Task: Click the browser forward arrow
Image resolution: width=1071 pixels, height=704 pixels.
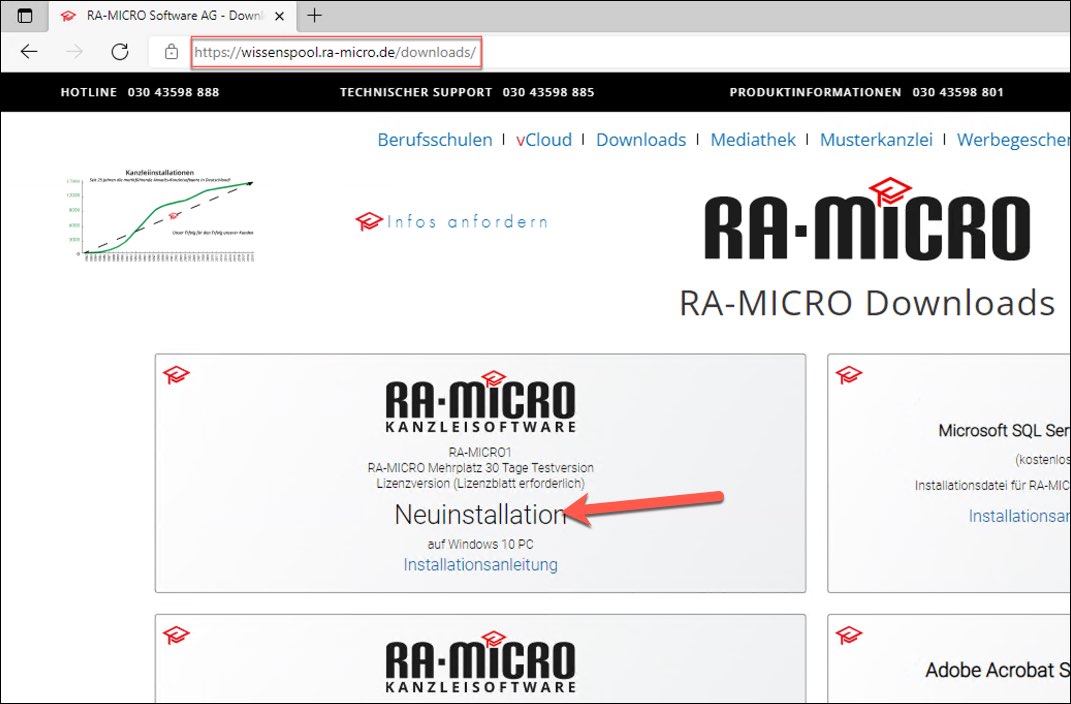Action: (74, 51)
